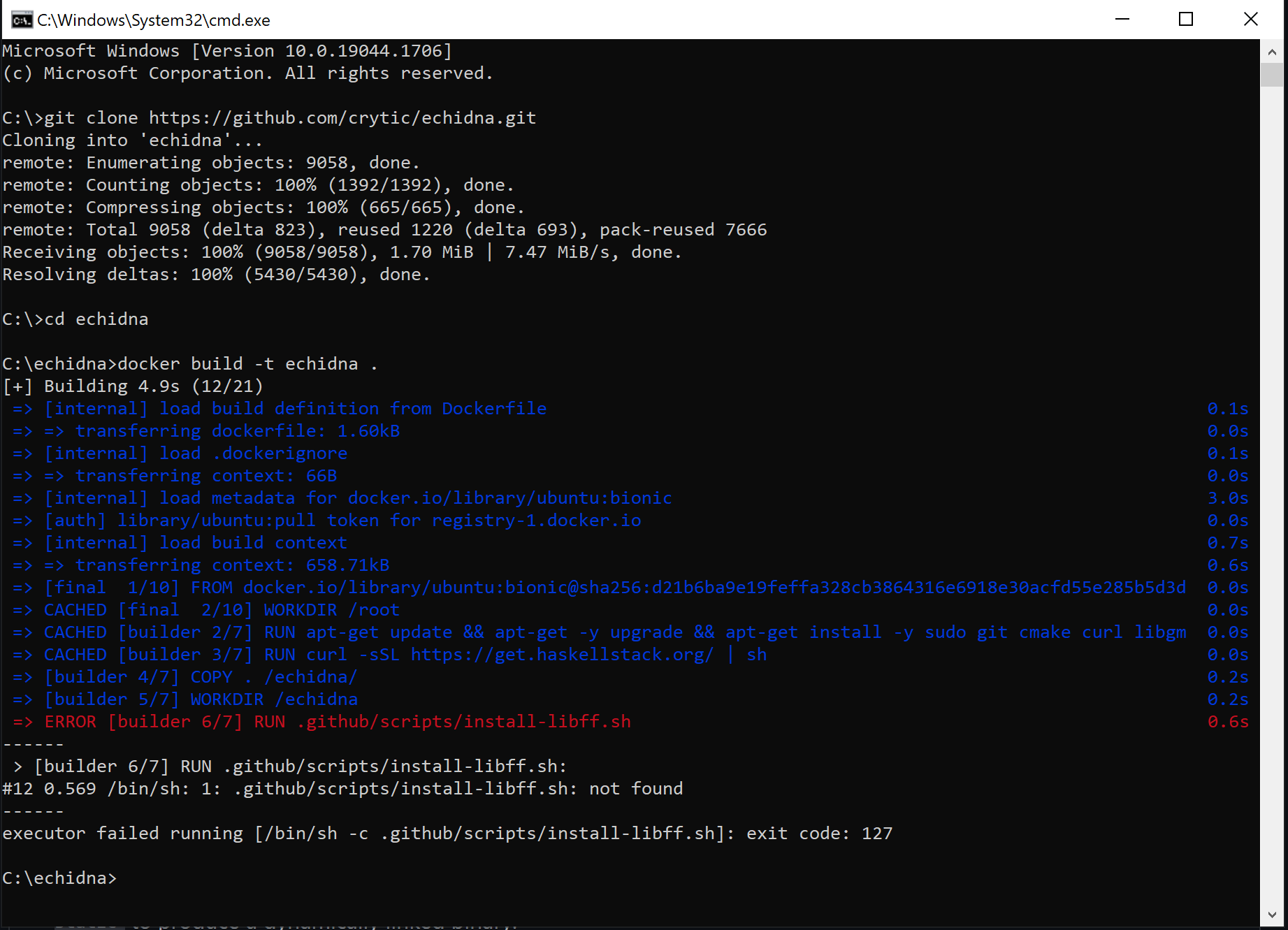
Task: Click the 'cd echidna' command line
Action: click(x=75, y=319)
